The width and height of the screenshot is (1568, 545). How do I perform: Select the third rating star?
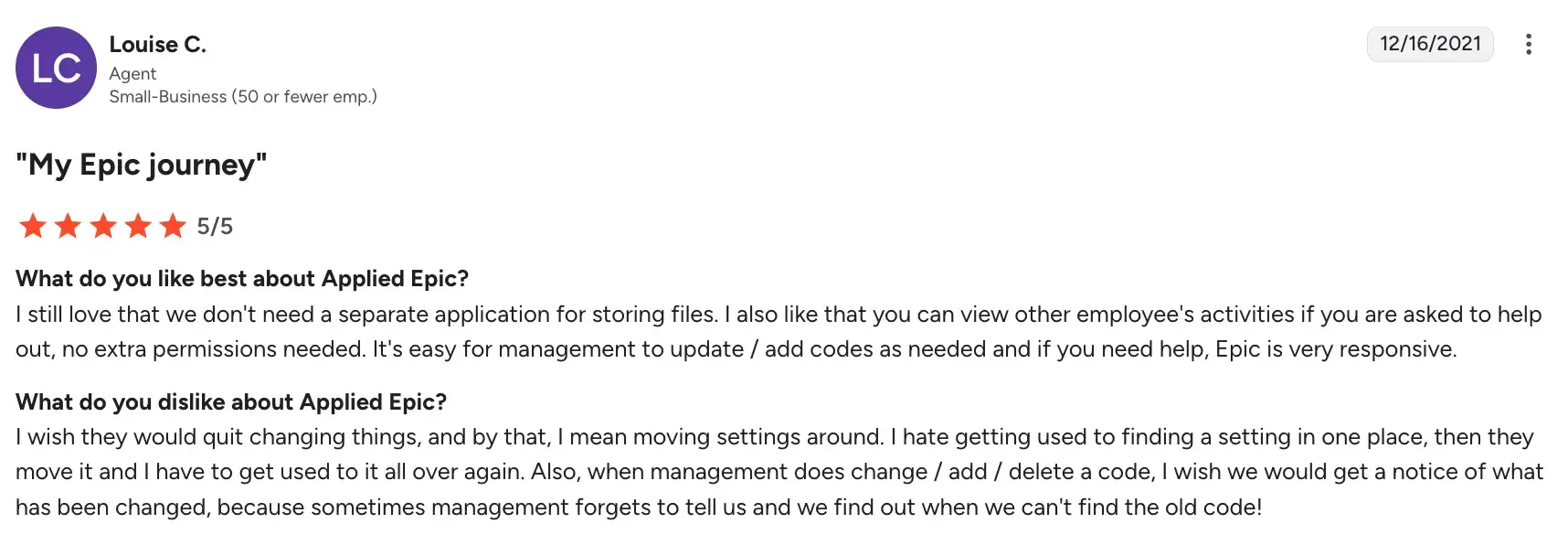103,226
